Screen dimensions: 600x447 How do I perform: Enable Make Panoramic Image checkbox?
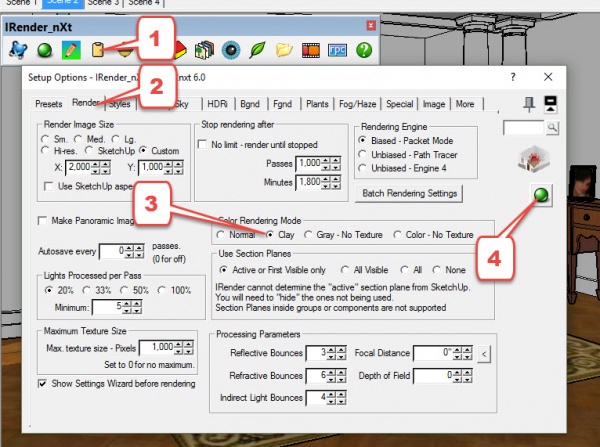click(x=42, y=220)
